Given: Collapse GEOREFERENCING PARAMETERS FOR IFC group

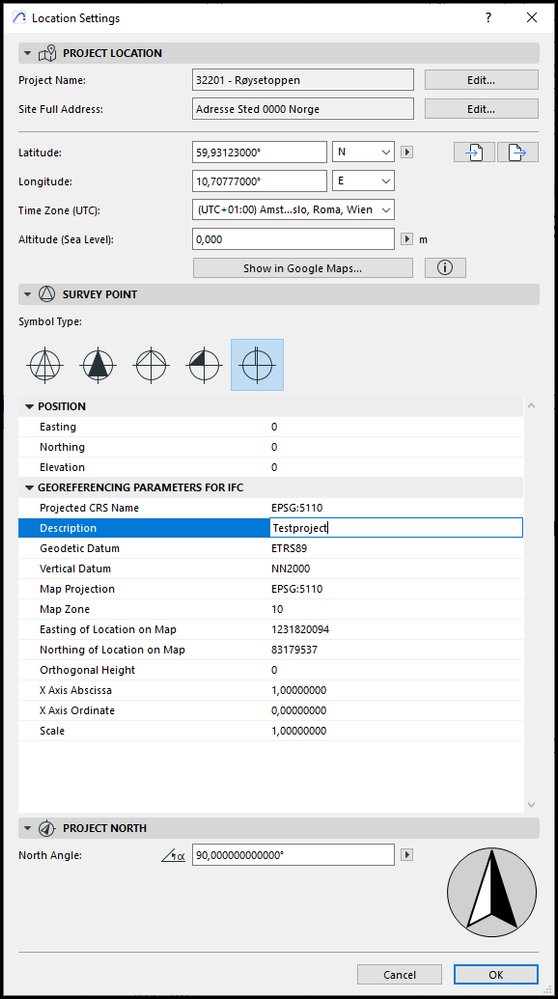Looking at the screenshot, I should (x=29, y=488).
